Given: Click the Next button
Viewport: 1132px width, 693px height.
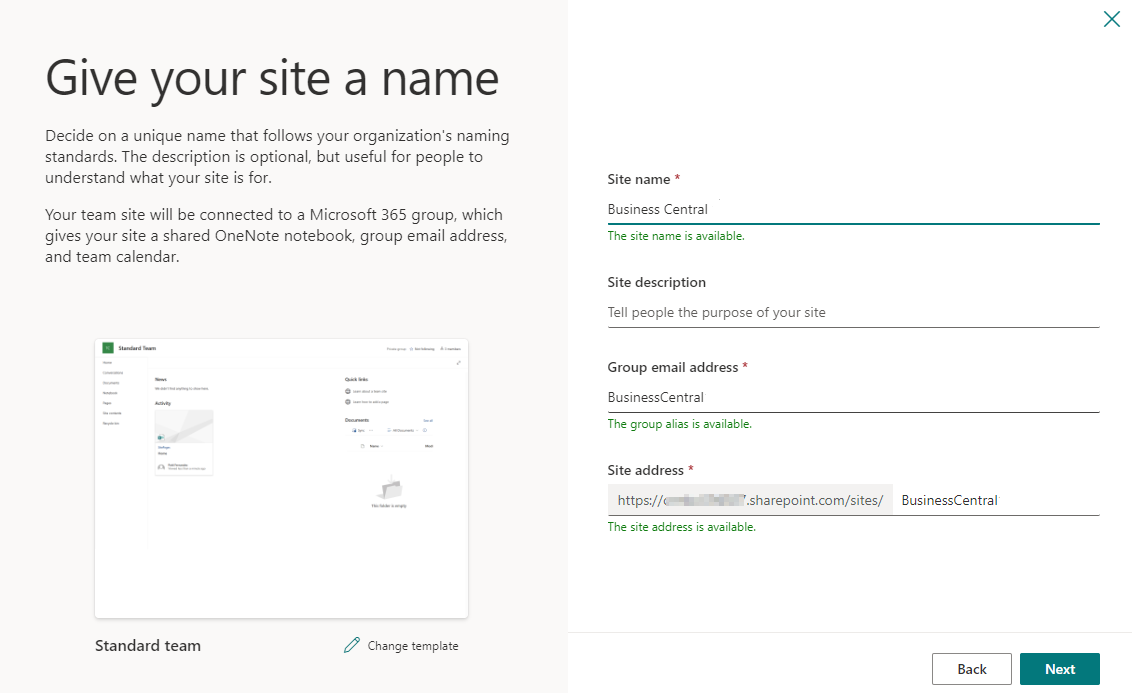Looking at the screenshot, I should (1059, 668).
